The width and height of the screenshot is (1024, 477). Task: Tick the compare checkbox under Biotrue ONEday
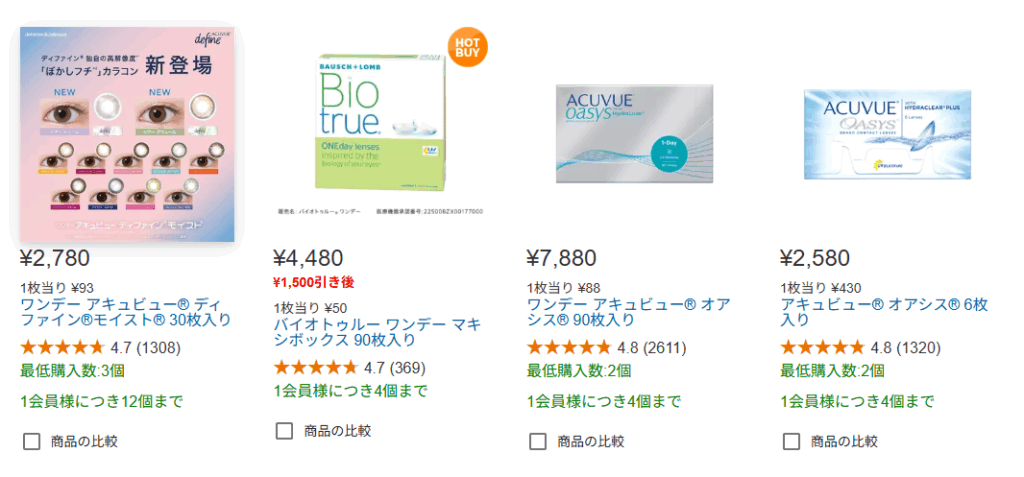point(284,431)
